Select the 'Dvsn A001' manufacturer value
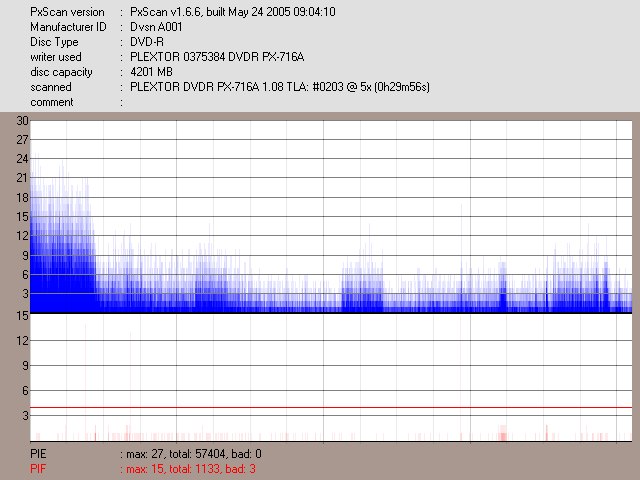Viewport: 640px width, 480px height. [x=156, y=27]
